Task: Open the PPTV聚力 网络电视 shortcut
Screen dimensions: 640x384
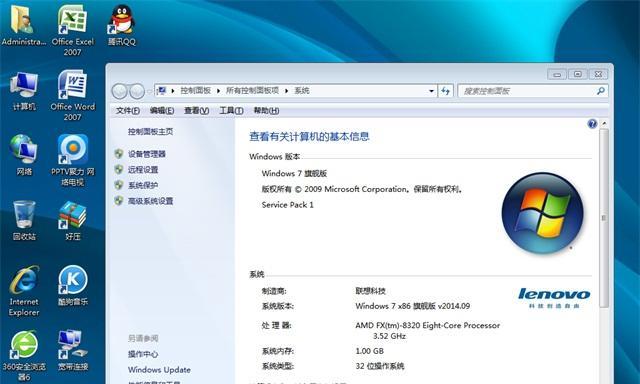Action: pos(73,160)
